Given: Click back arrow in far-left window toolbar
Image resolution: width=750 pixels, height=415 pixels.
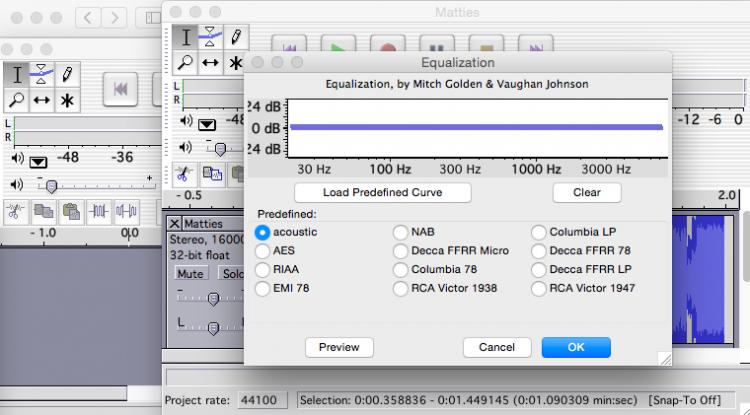Looking at the screenshot, I should [x=88, y=18].
